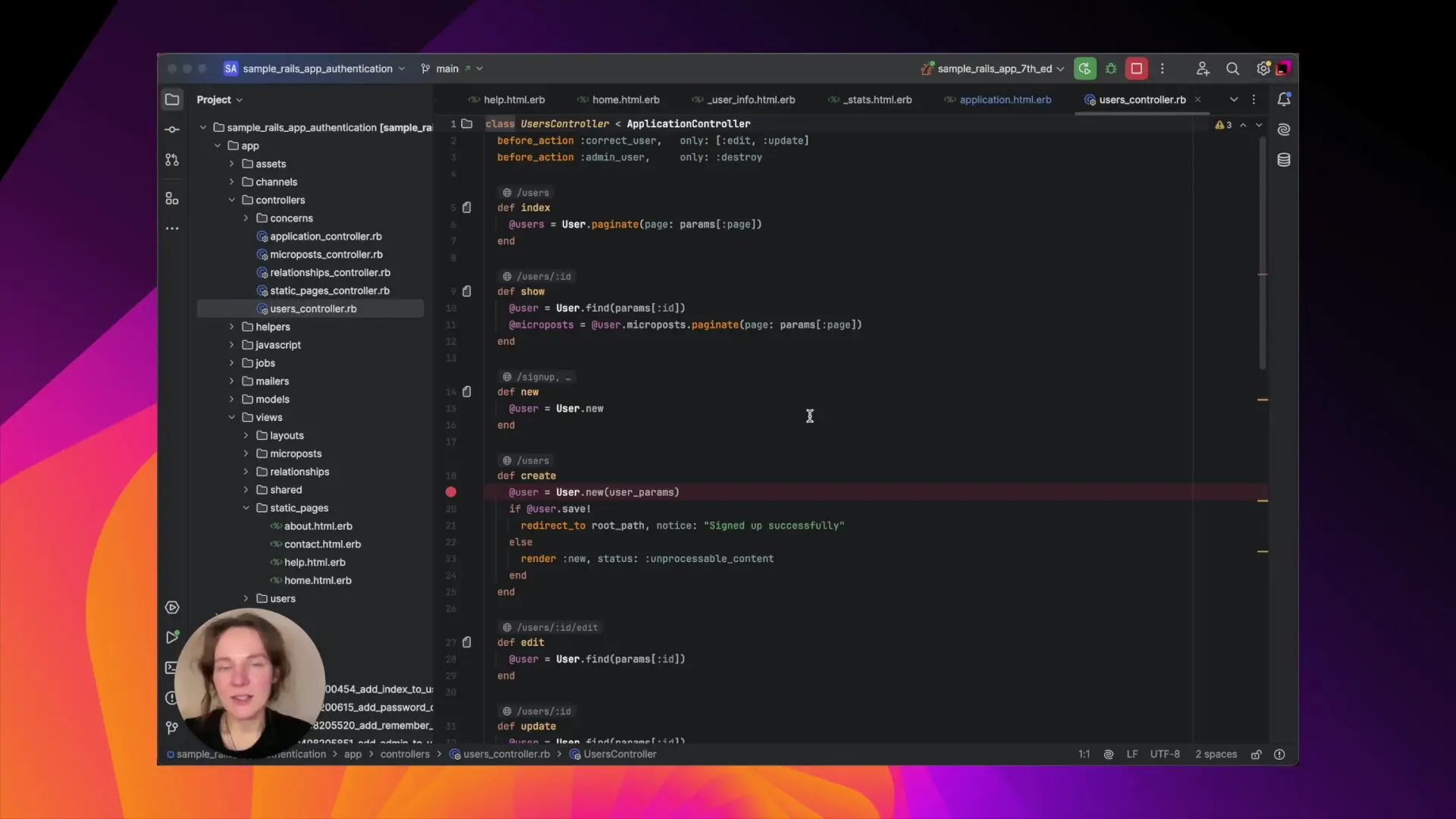Screen dimensions: 1456x819
Task: Open the toolbar More Actions menu
Action: click(1163, 68)
